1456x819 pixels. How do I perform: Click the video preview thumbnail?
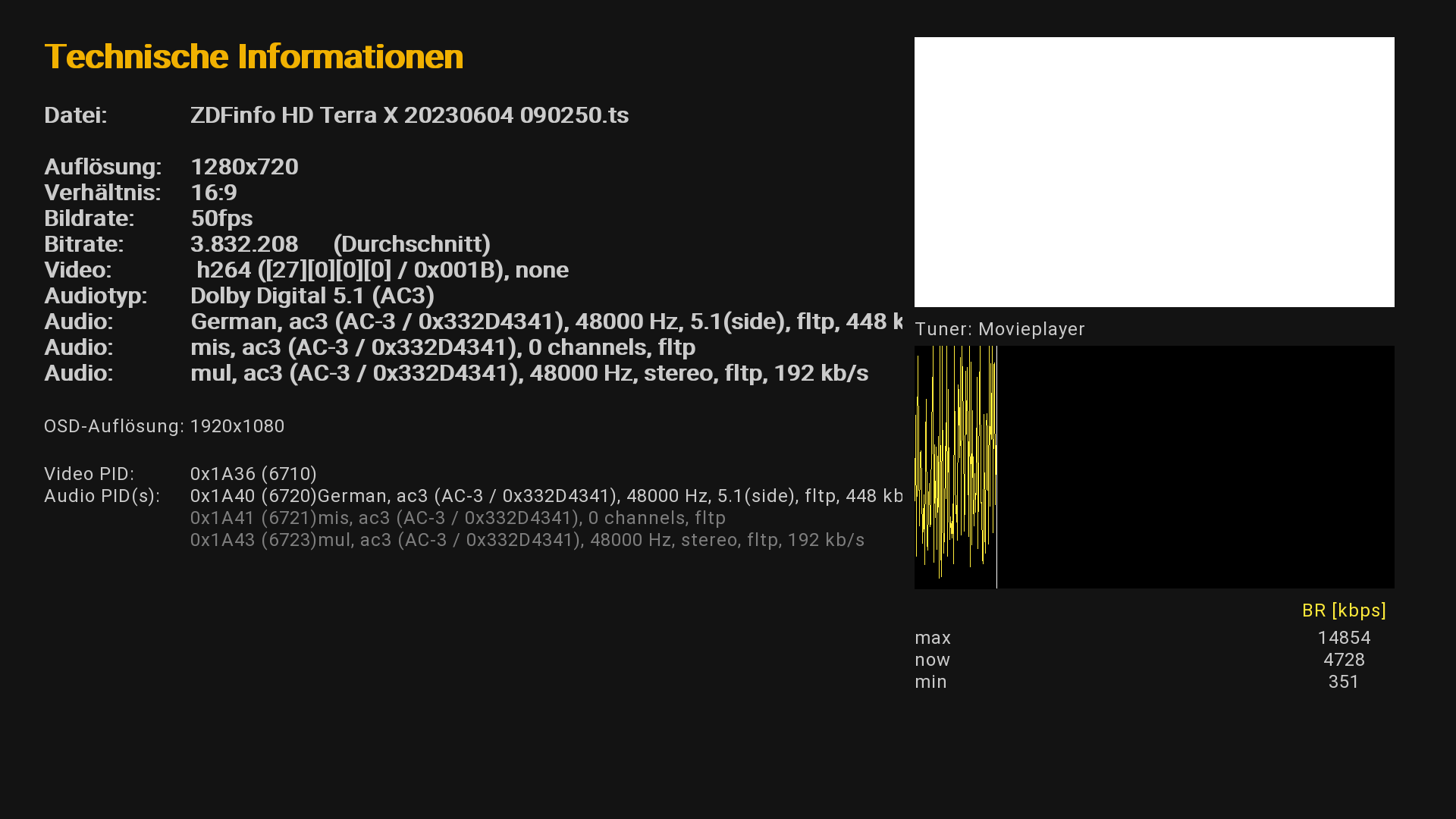(x=1153, y=172)
